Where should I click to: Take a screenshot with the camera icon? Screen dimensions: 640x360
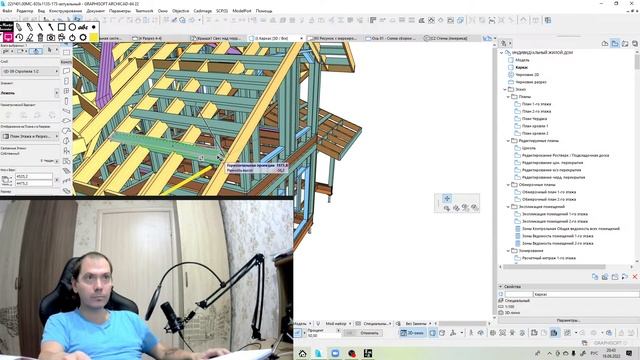[51, 37]
